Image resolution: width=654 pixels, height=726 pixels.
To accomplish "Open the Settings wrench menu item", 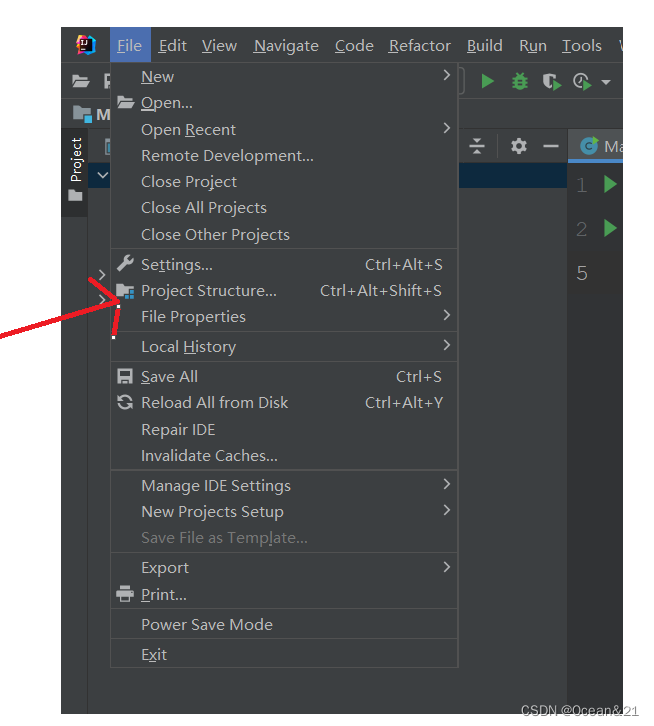I will pos(125,263).
